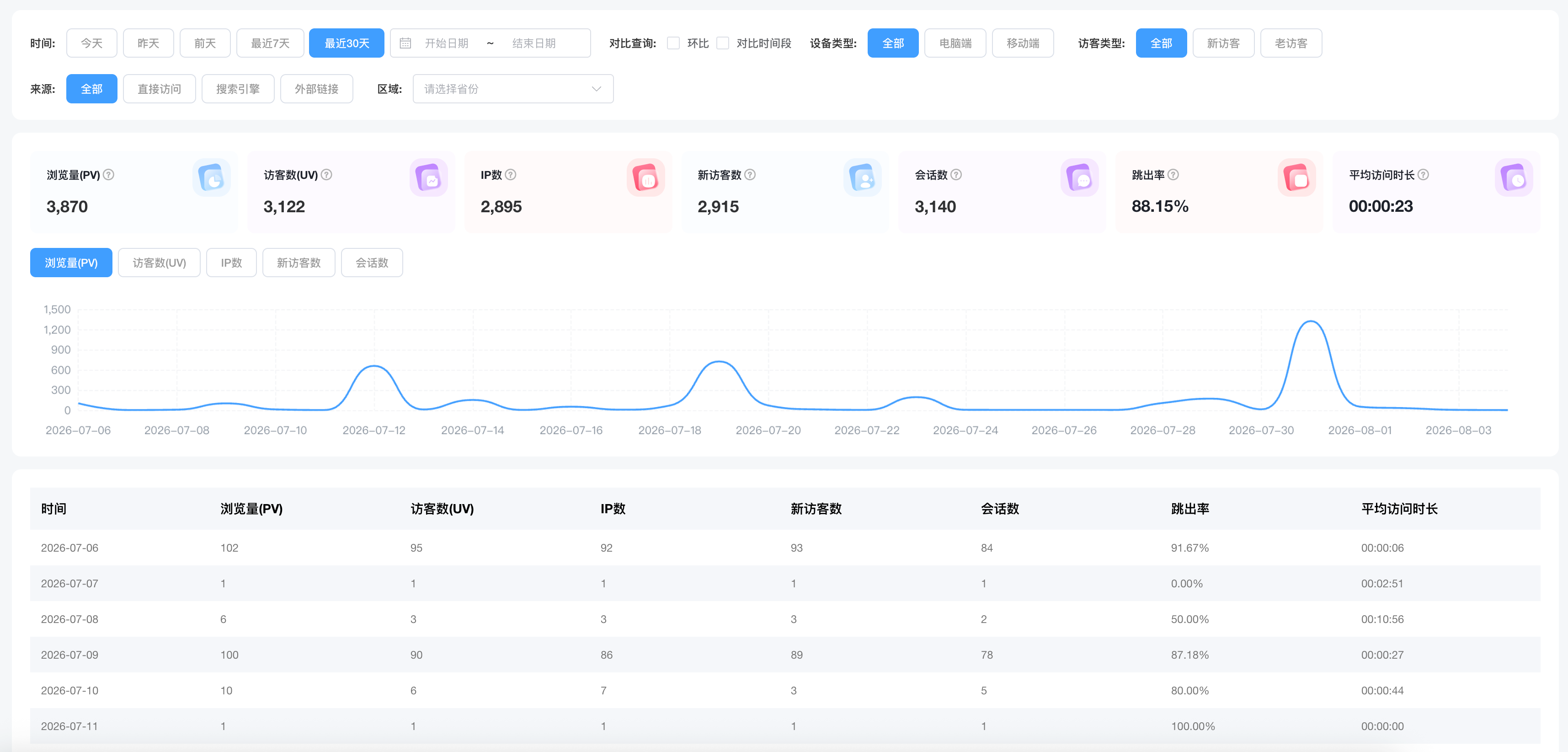The width and height of the screenshot is (1568, 752).
Task: Click the 访客数(UV) card icon
Action: coord(428,178)
